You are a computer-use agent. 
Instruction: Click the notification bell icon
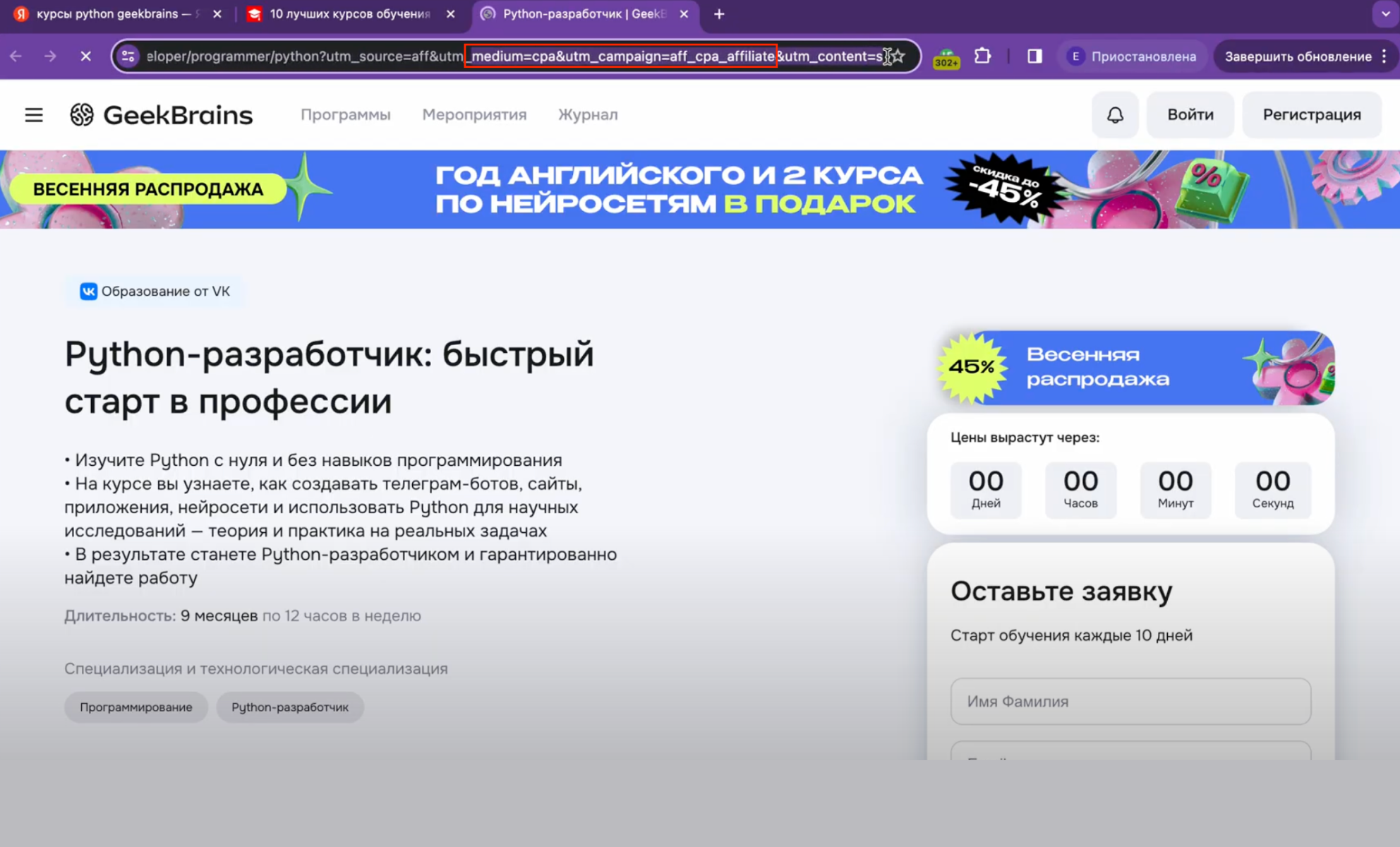(1115, 114)
